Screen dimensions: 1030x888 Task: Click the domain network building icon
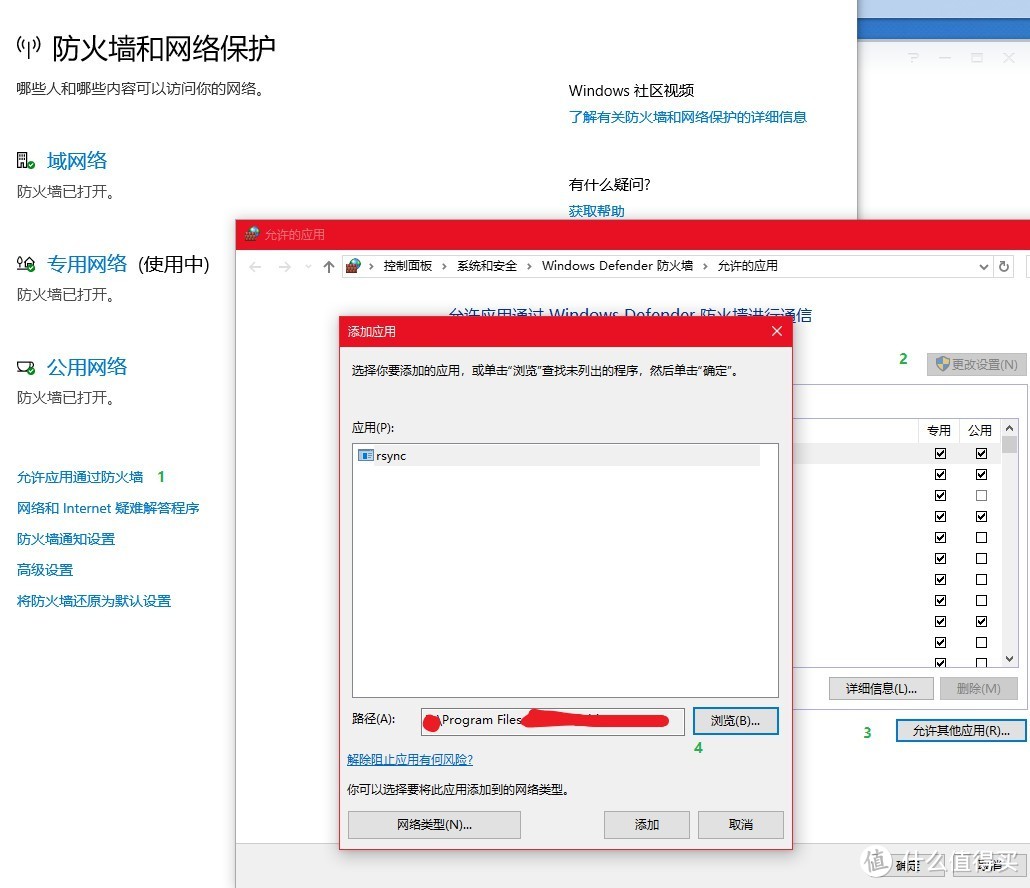[x=26, y=160]
